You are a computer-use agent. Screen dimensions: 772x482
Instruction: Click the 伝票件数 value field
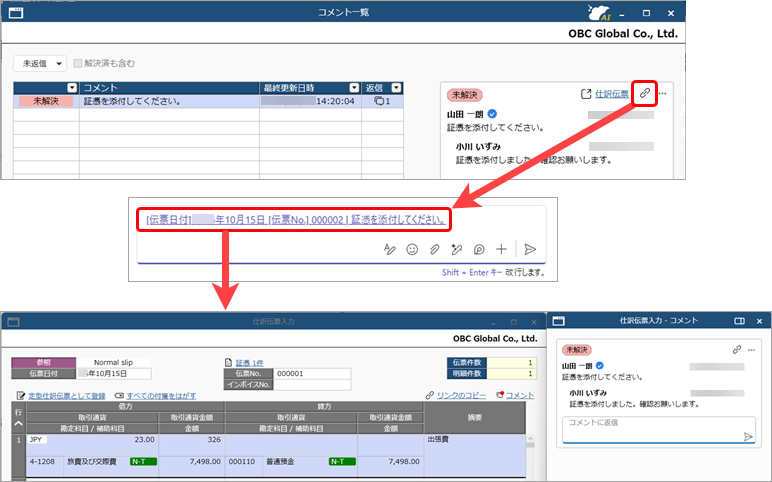coord(512,362)
